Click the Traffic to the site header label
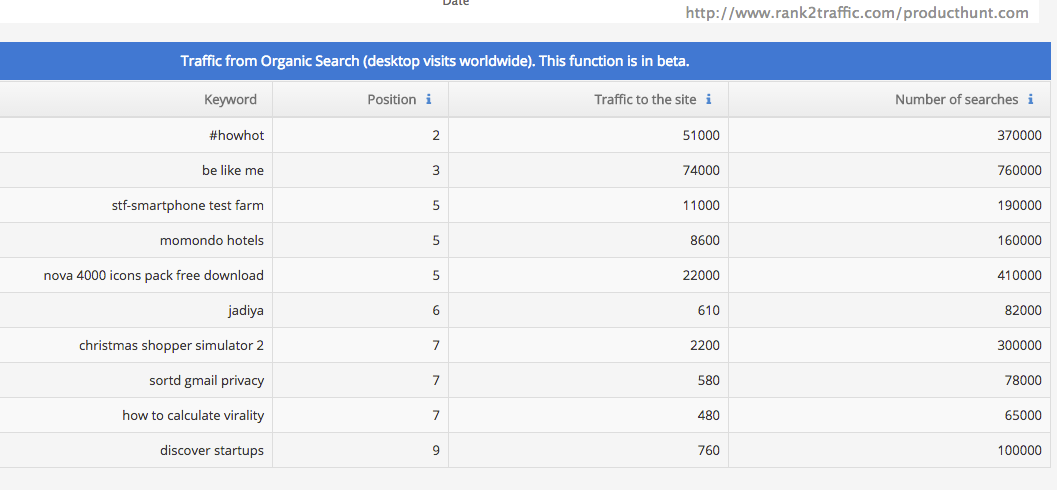1057x490 pixels. click(x=645, y=100)
